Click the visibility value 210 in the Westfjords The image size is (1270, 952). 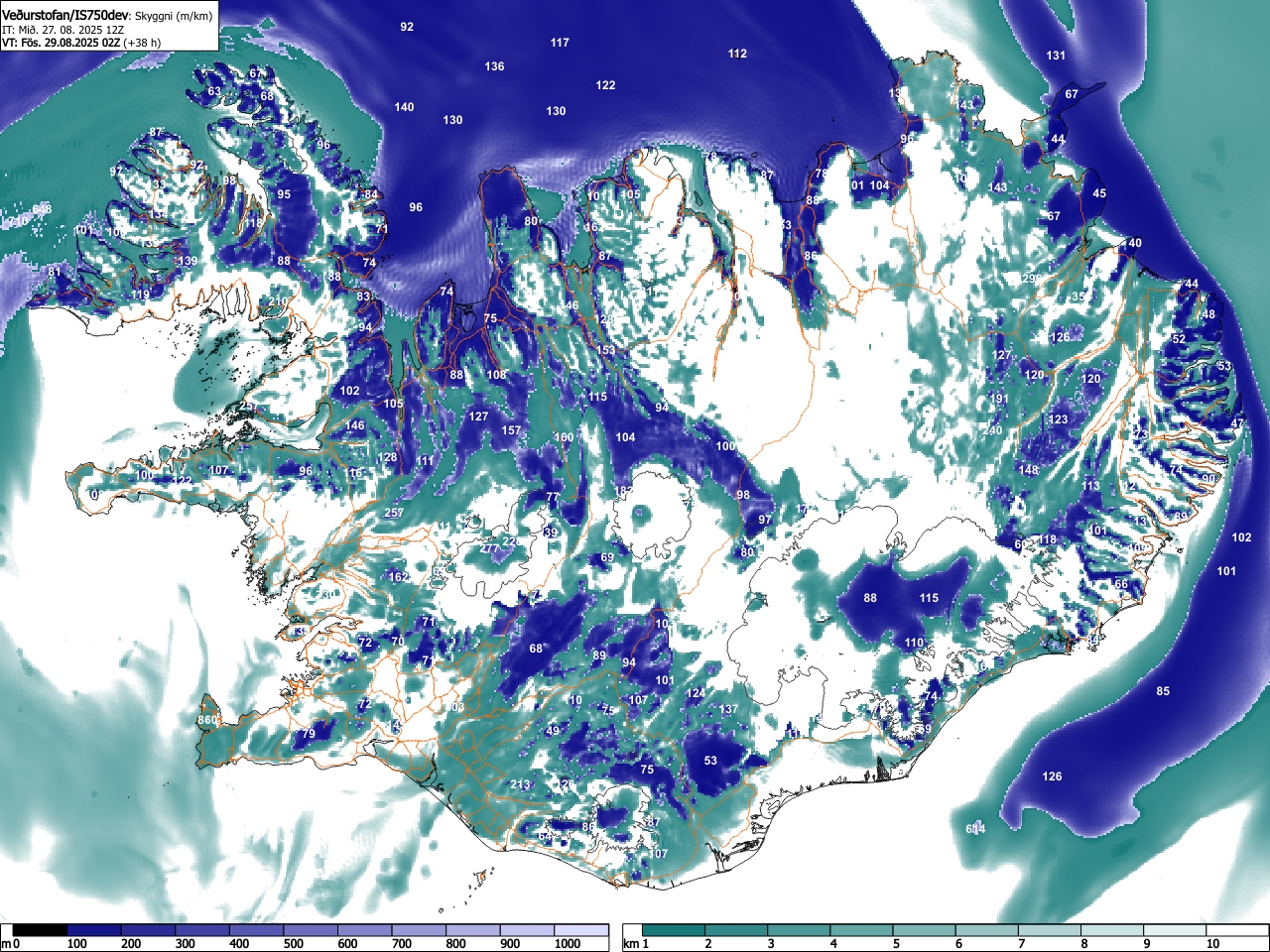coord(279,301)
